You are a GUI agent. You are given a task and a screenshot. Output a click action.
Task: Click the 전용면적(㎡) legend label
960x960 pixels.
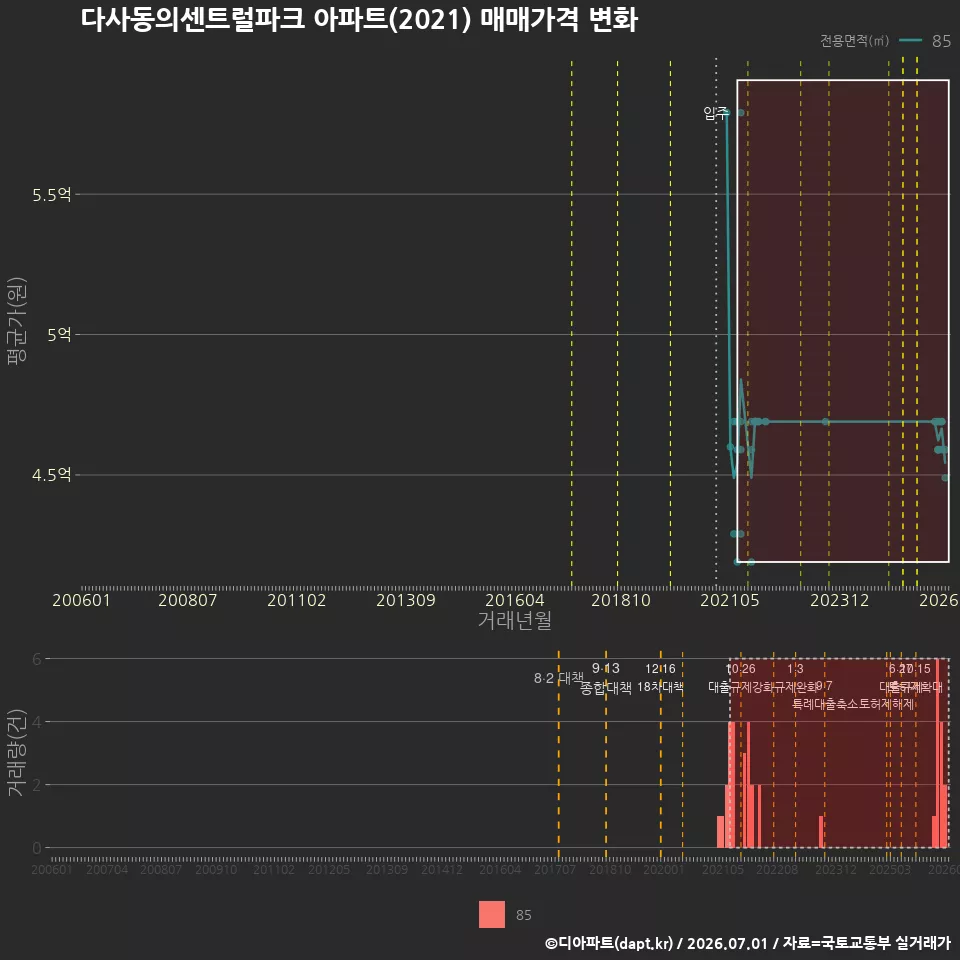pyautogui.click(x=854, y=40)
